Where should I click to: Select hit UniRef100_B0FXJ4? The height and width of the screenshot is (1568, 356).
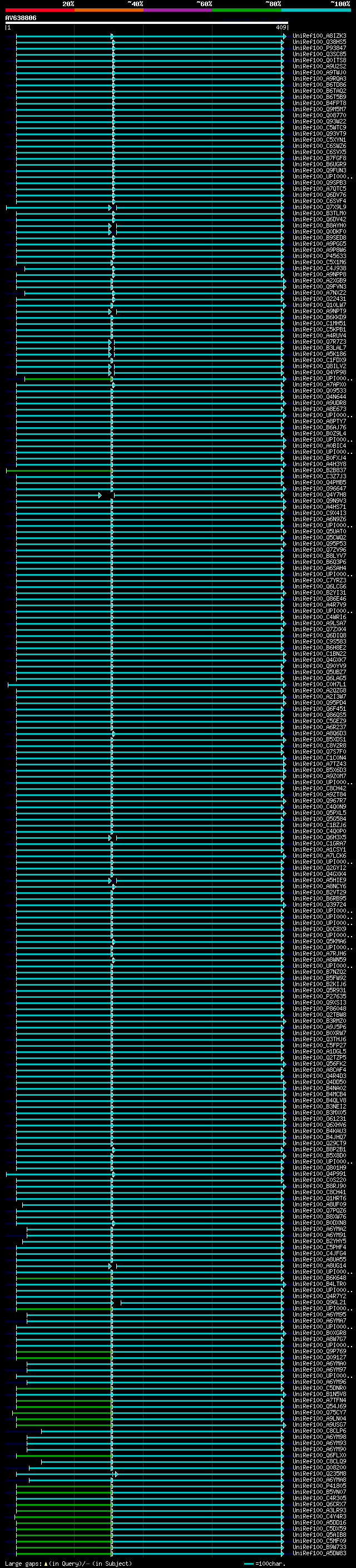coord(319,458)
